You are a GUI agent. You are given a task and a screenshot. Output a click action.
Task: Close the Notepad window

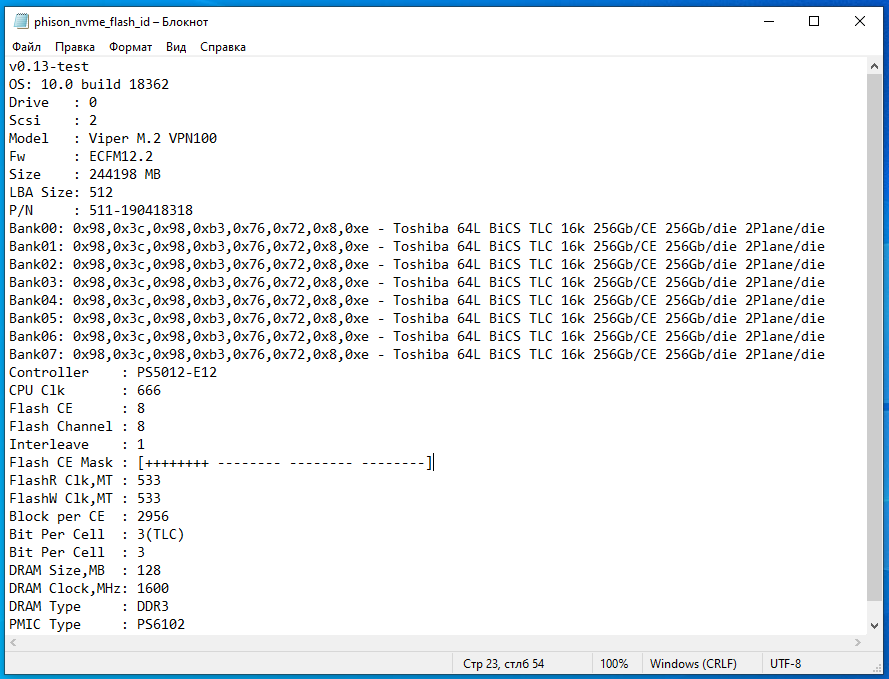(x=860, y=22)
